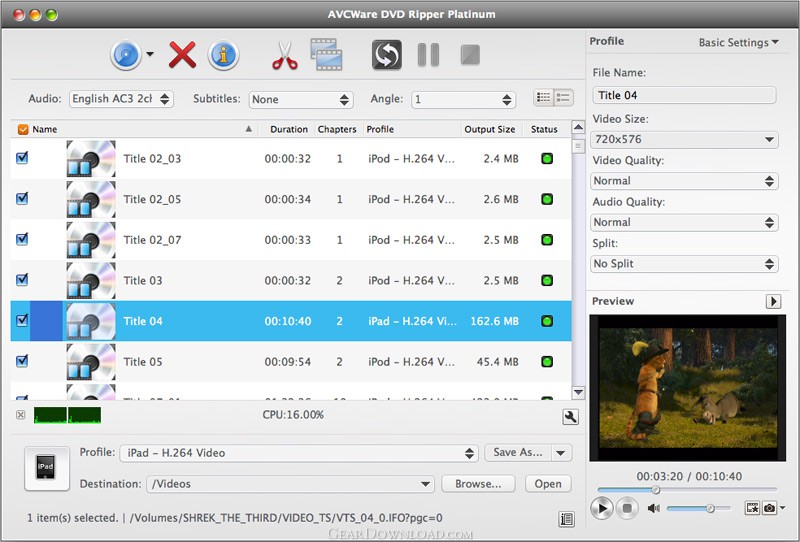Collapse the Preview panel arrow

(x=773, y=301)
